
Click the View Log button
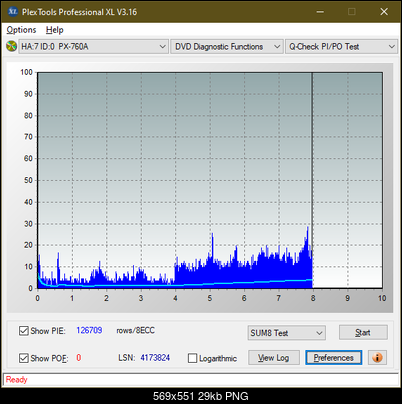coord(274,358)
